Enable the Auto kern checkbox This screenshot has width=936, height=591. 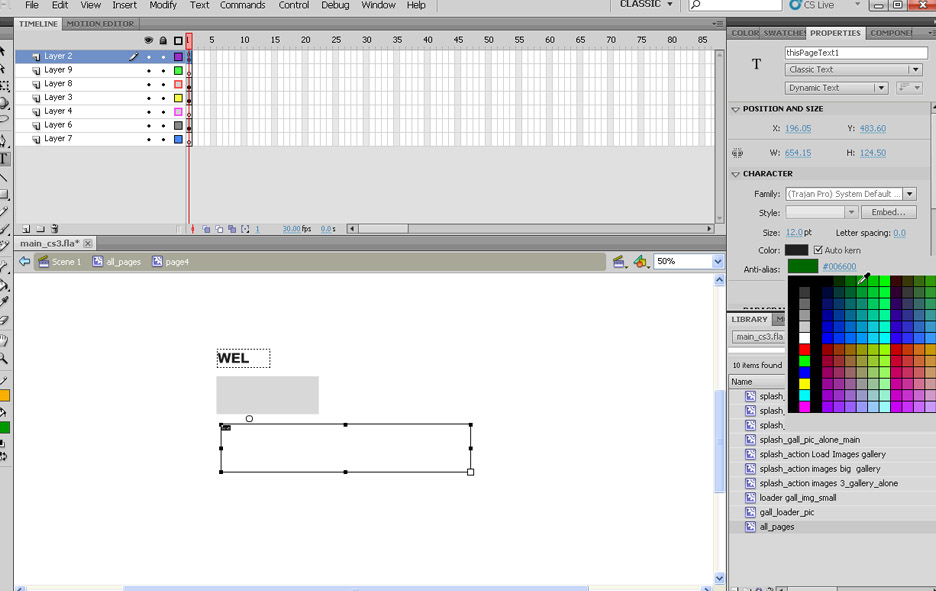tap(818, 250)
